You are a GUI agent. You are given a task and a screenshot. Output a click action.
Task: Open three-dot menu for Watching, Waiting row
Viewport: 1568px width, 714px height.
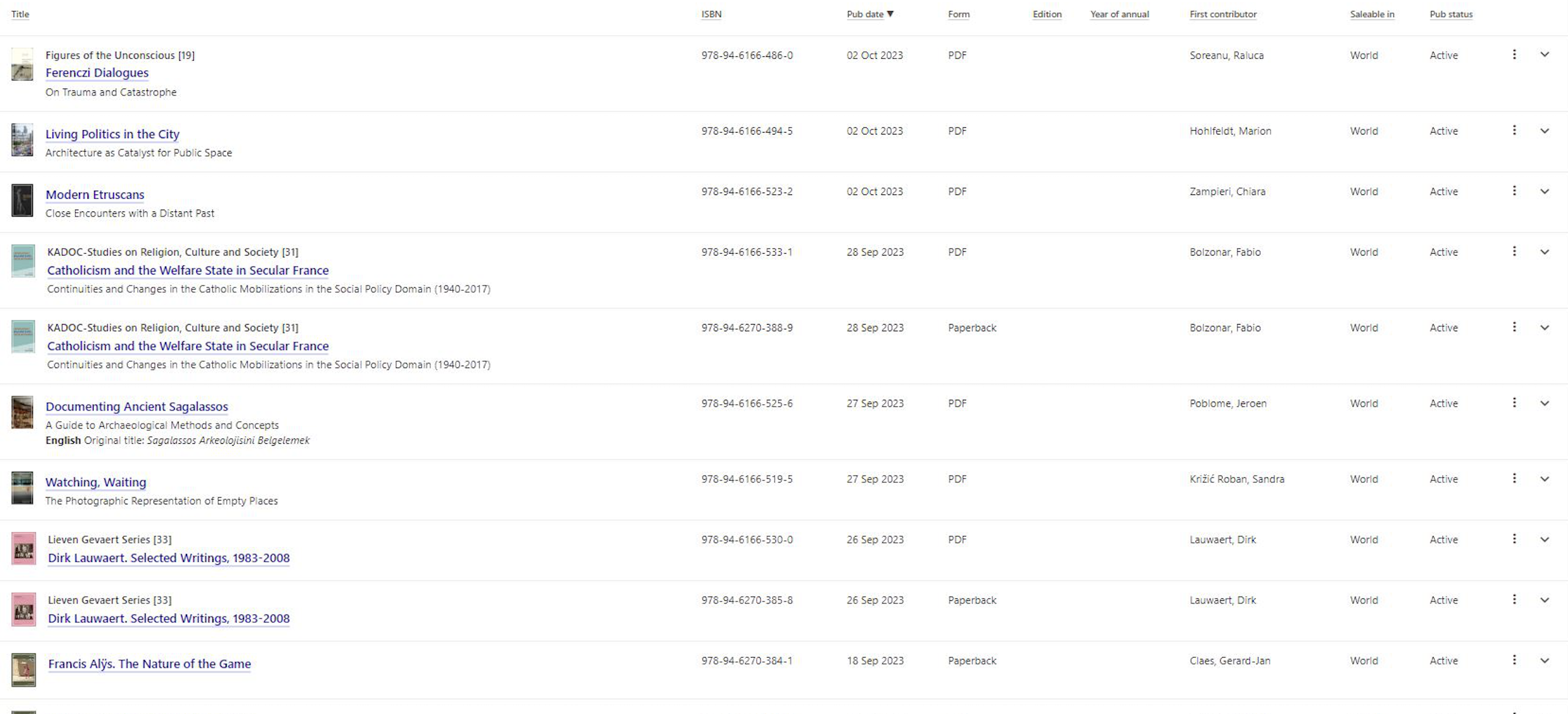pos(1514,479)
